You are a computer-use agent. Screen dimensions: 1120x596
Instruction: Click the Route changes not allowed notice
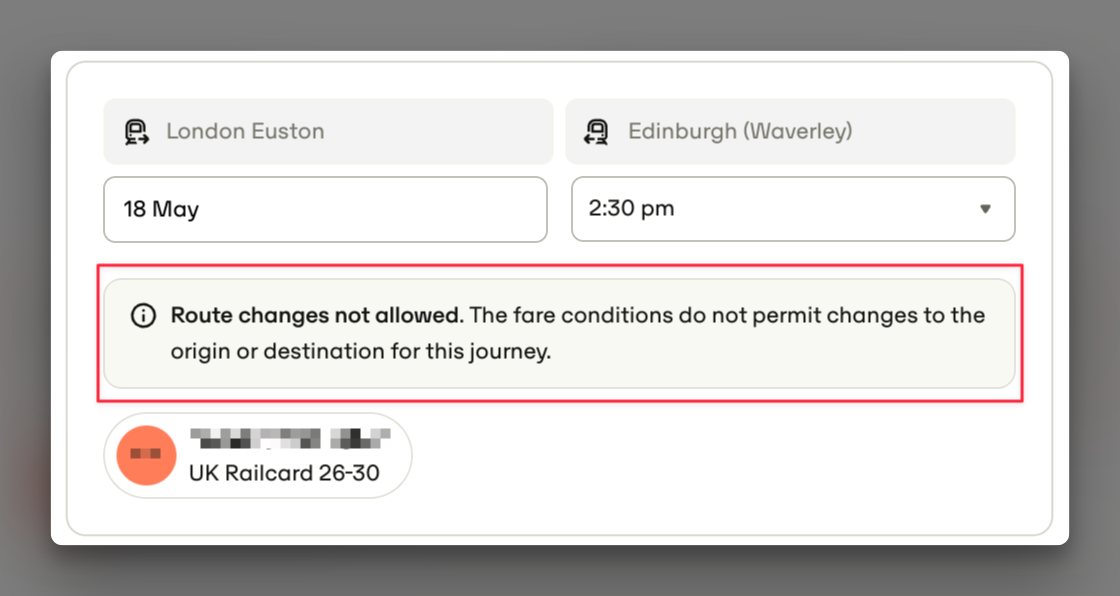tap(559, 333)
